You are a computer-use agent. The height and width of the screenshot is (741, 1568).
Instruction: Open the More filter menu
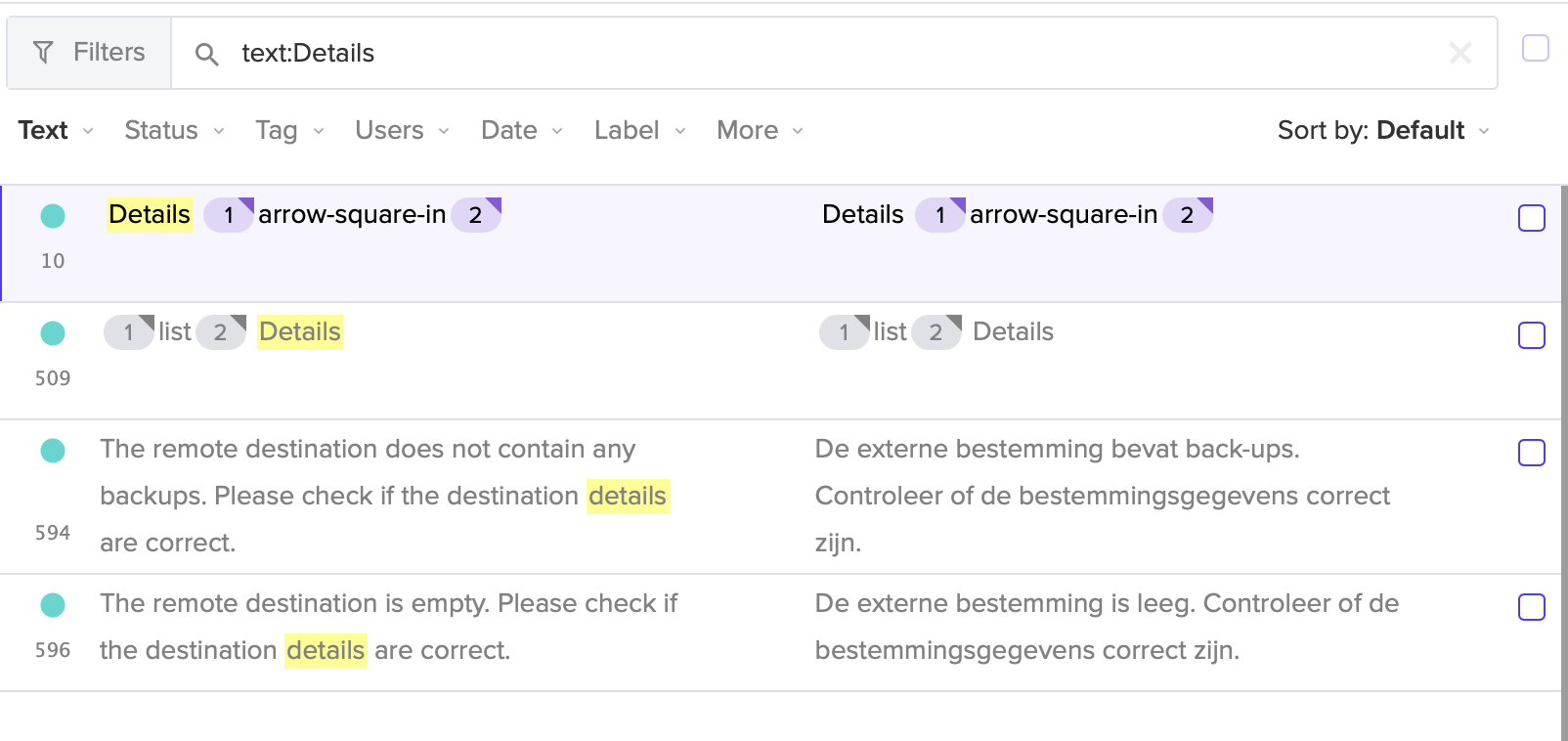point(760,131)
